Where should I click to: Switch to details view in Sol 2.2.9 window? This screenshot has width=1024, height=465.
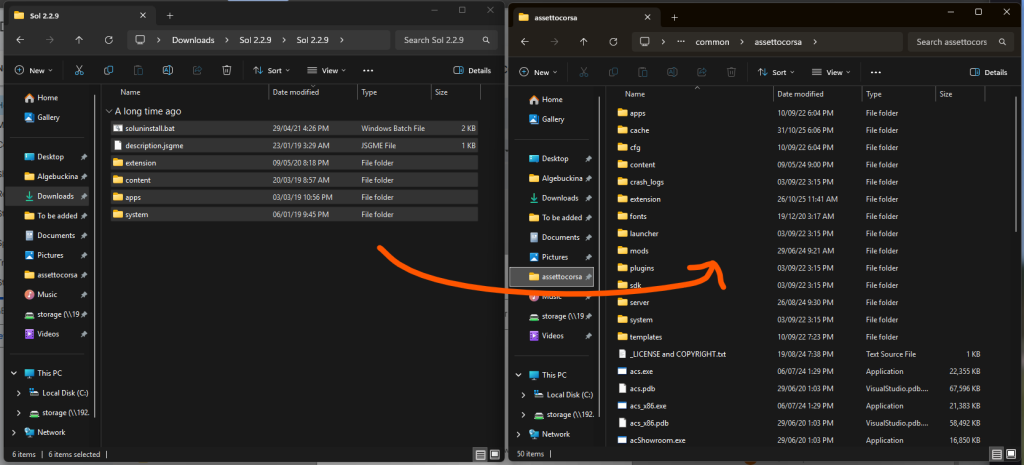(x=481, y=454)
